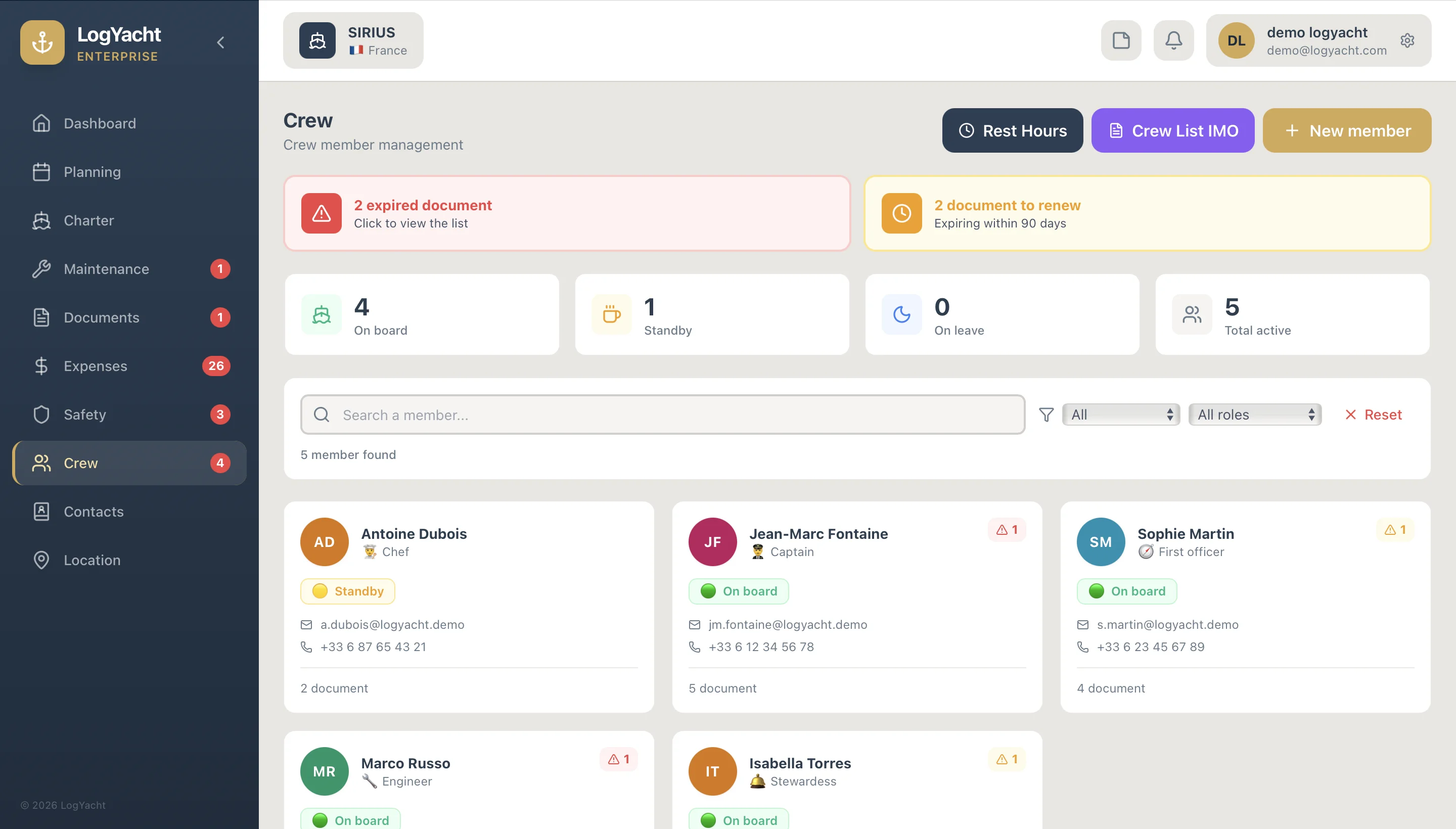The image size is (1456, 829).
Task: Click the SM avatar for Sophie Martin
Action: pyautogui.click(x=1101, y=542)
